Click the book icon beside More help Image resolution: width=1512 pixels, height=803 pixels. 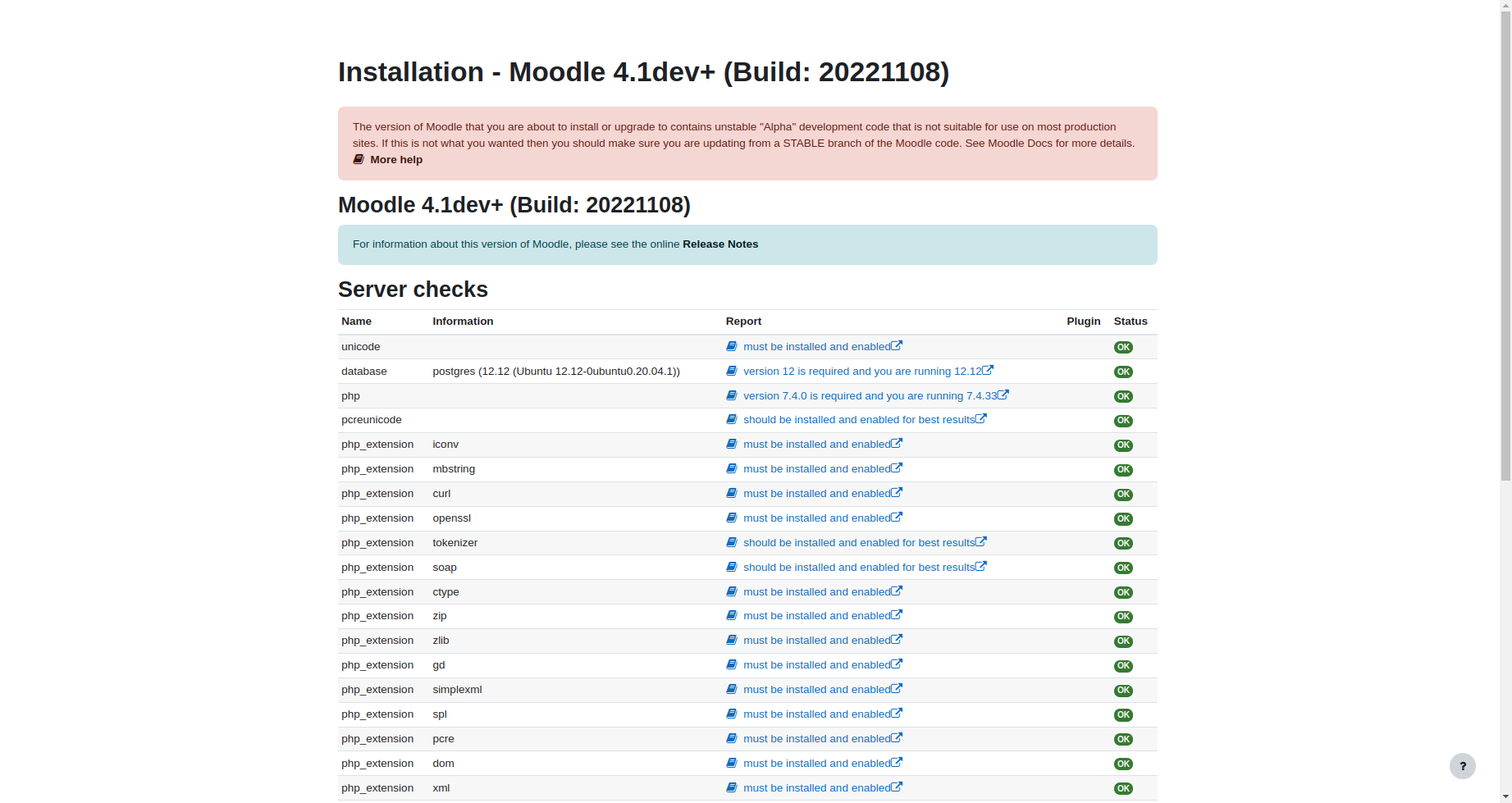click(x=359, y=159)
